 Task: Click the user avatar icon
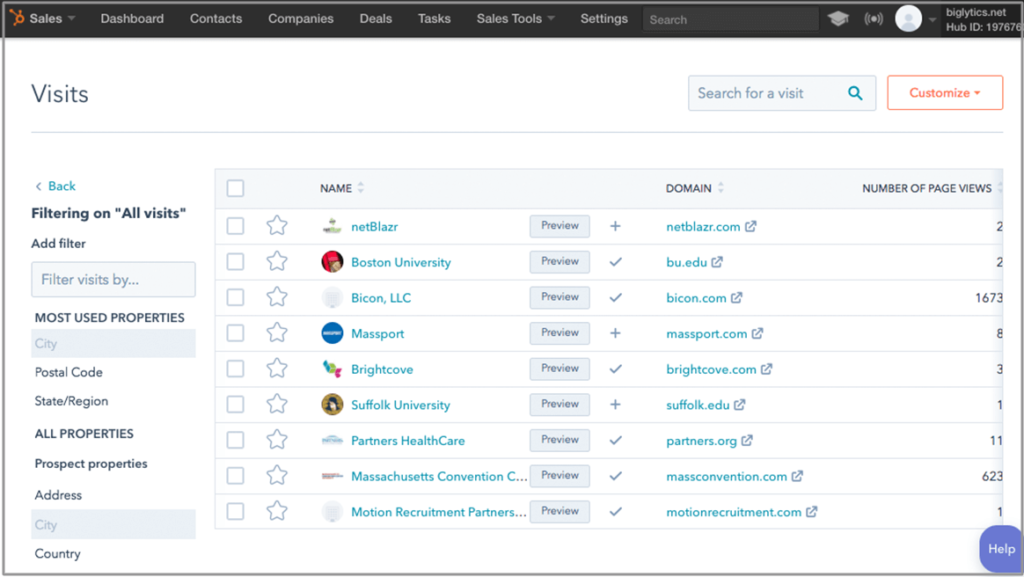pyautogui.click(x=908, y=19)
